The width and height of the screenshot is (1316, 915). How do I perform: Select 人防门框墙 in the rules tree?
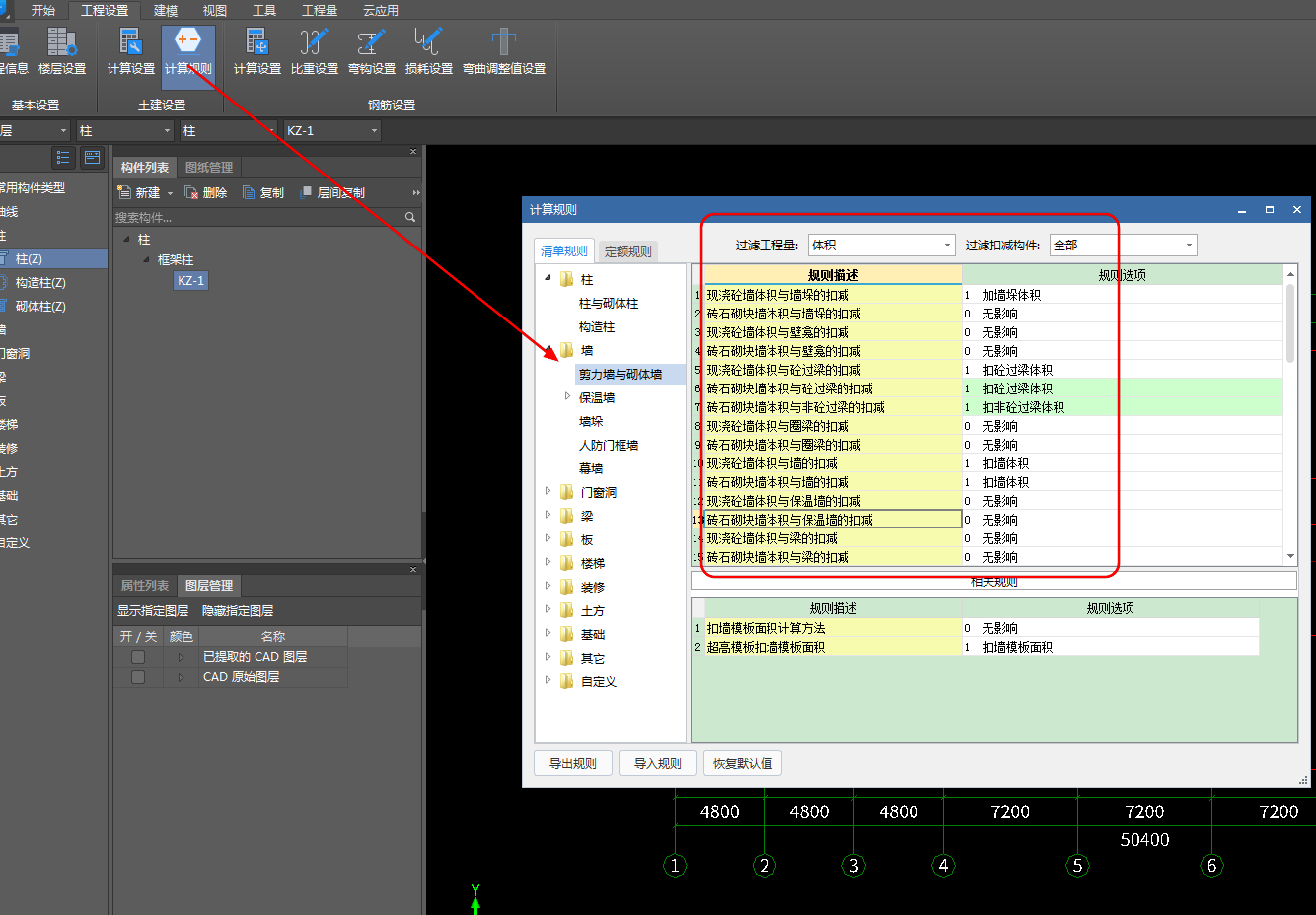609,446
